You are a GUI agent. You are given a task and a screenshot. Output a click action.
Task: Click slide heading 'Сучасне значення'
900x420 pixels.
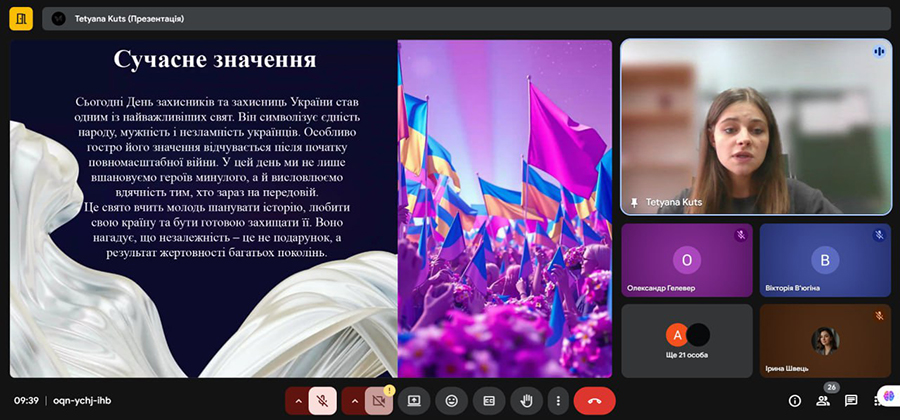pyautogui.click(x=215, y=59)
